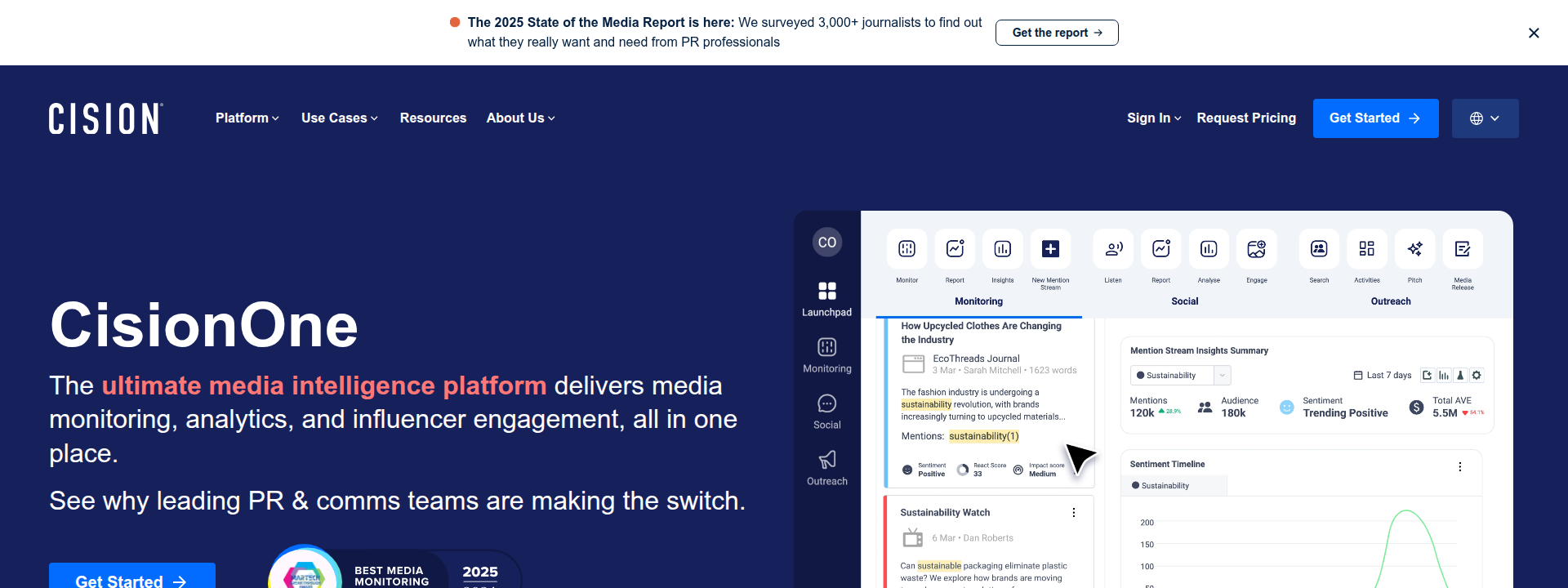Click the sustainability(1) mention tag
This screenshot has width=1568, height=588.
pos(984,436)
